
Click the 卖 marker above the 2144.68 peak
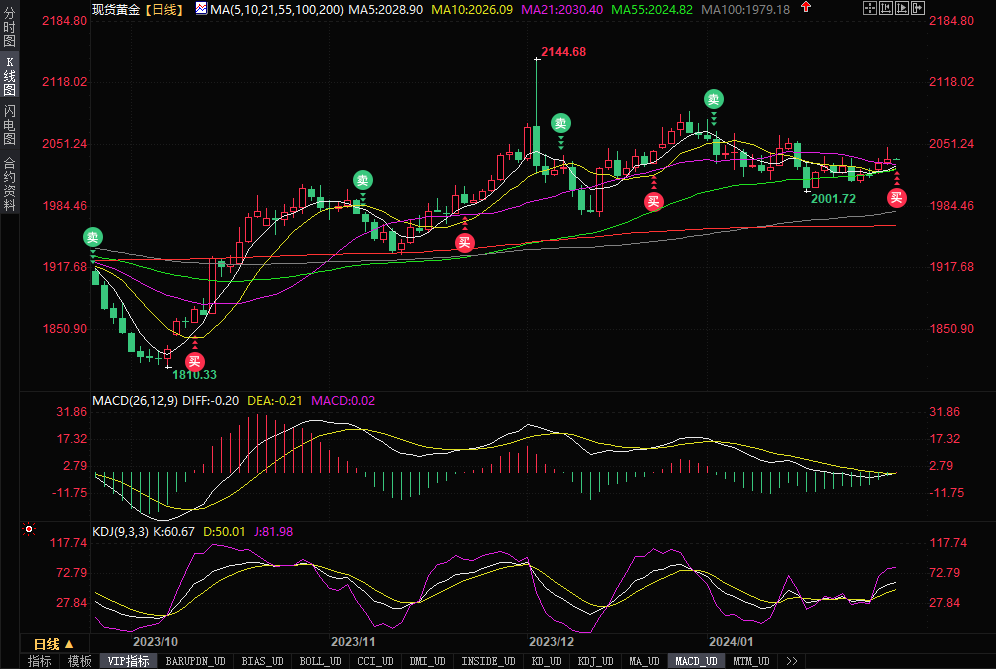[x=561, y=123]
